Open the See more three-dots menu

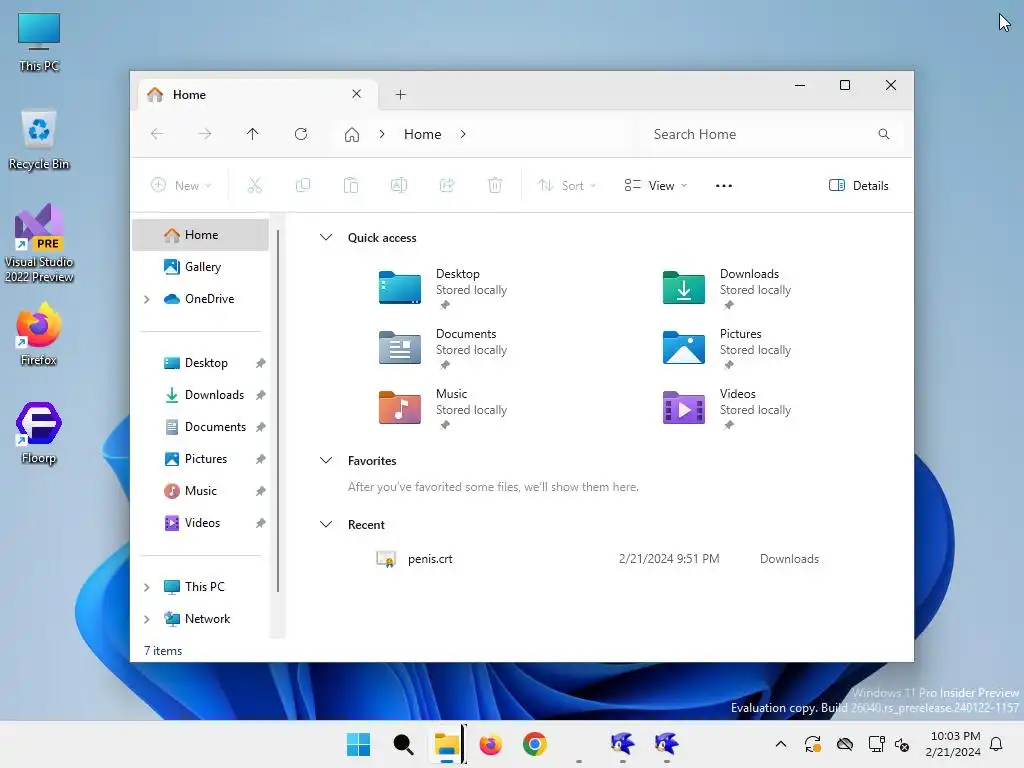[x=724, y=185]
